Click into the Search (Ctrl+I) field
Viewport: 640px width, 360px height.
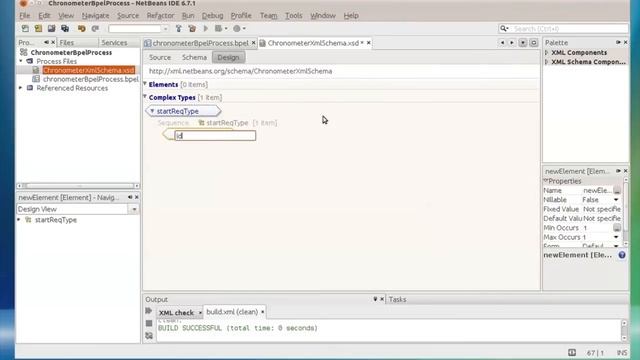tap(569, 29)
